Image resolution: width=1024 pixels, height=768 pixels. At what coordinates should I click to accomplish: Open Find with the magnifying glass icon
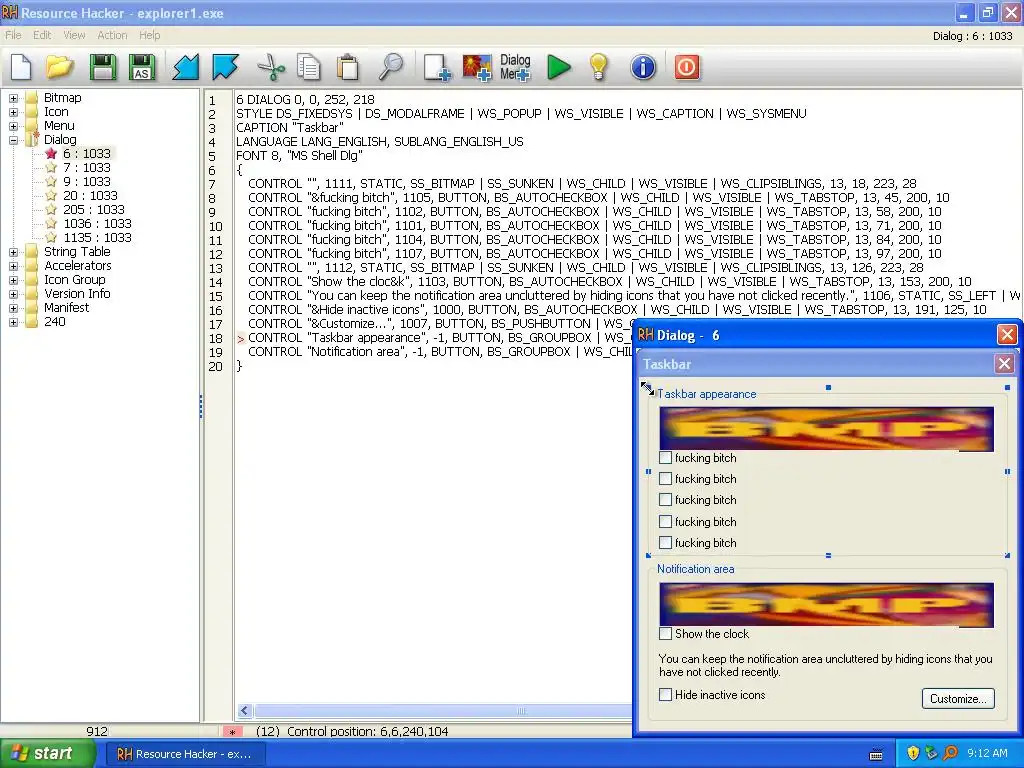(x=391, y=67)
